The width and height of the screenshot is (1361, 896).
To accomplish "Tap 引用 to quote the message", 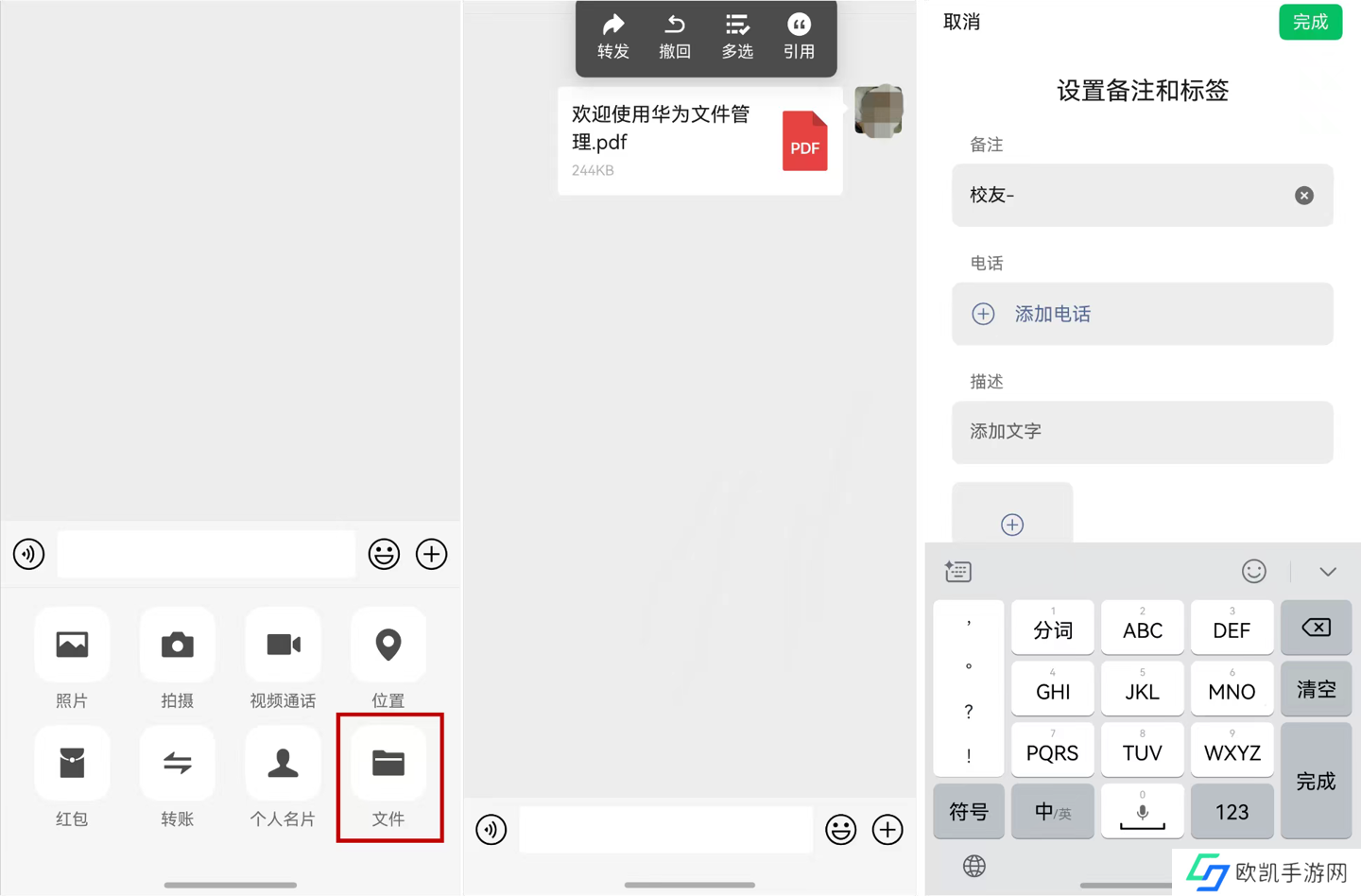I will coord(799,36).
